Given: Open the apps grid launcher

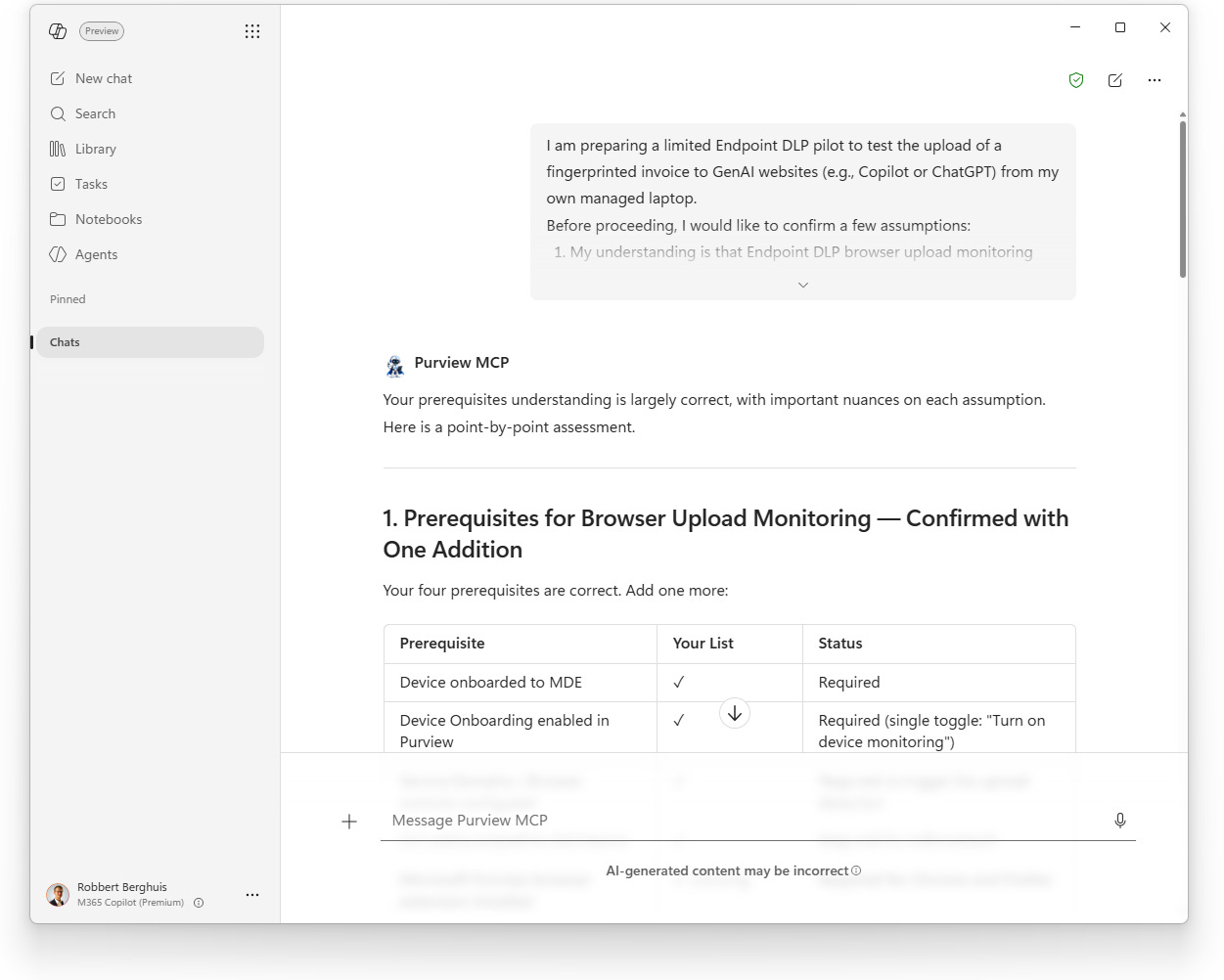Looking at the screenshot, I should [252, 31].
